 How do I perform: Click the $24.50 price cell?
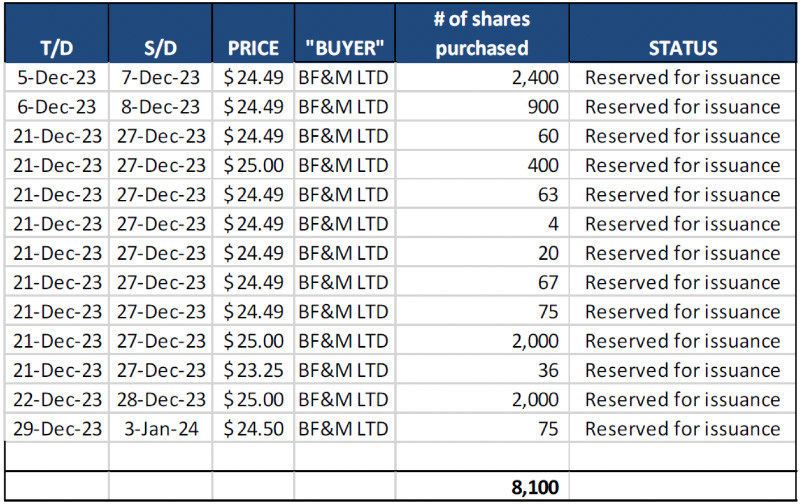click(x=254, y=430)
